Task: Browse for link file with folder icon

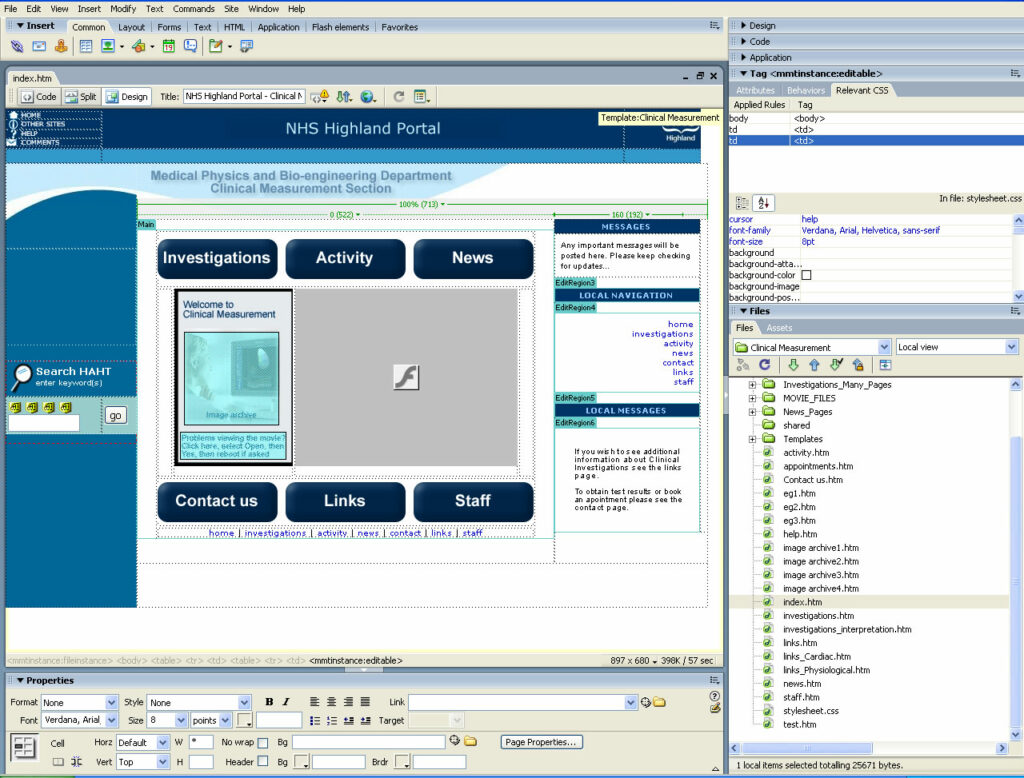Action: (660, 702)
